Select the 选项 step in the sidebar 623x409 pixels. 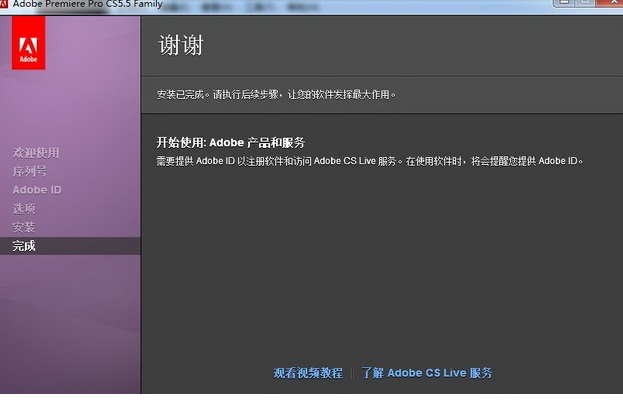click(24, 208)
